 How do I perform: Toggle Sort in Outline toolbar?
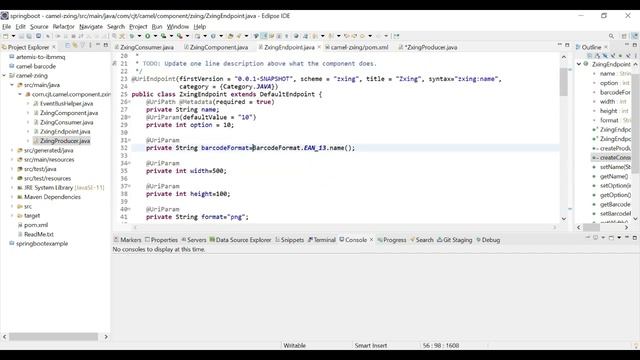[598, 56]
